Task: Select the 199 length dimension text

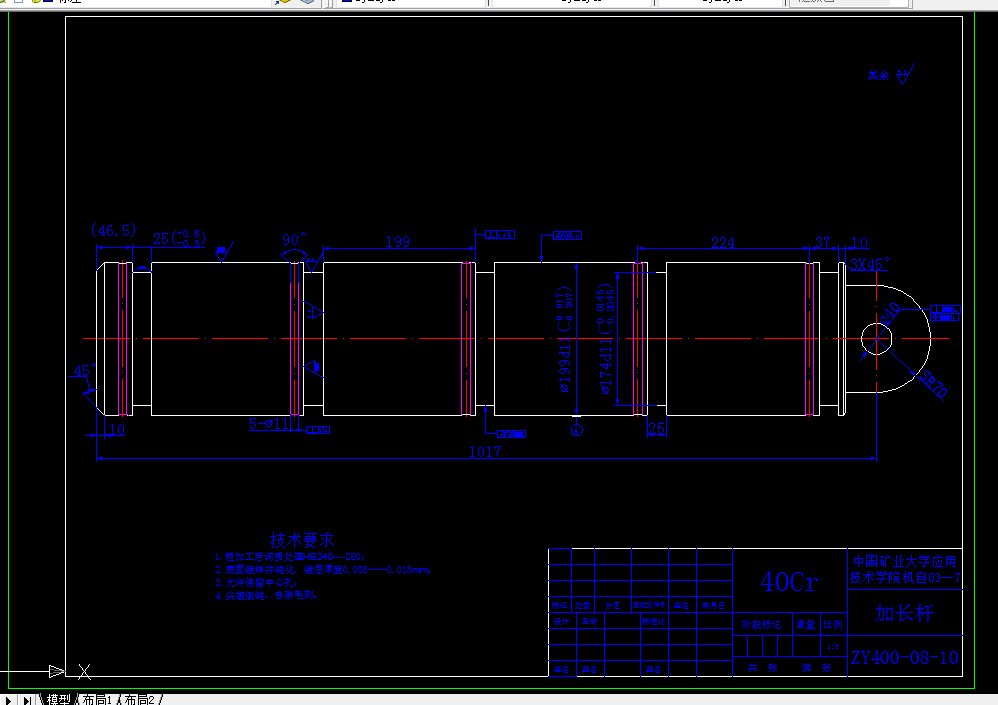Action: point(398,241)
